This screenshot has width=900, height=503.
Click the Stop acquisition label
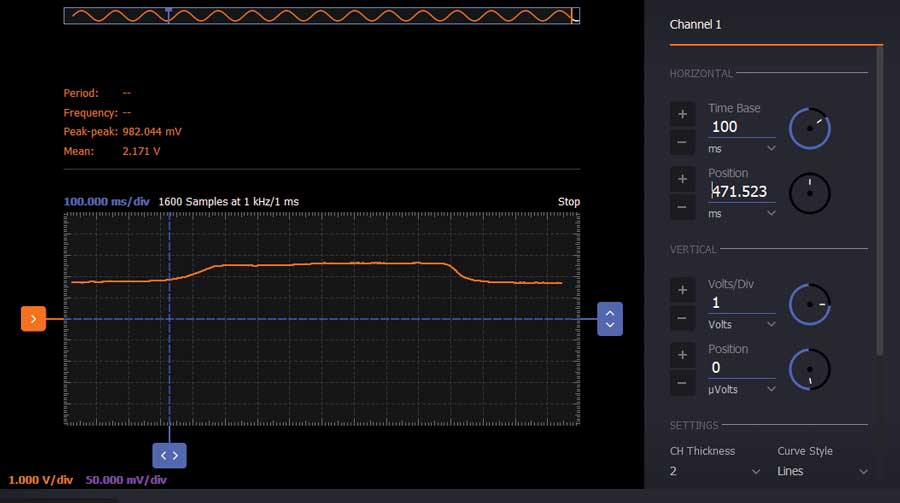click(x=568, y=202)
